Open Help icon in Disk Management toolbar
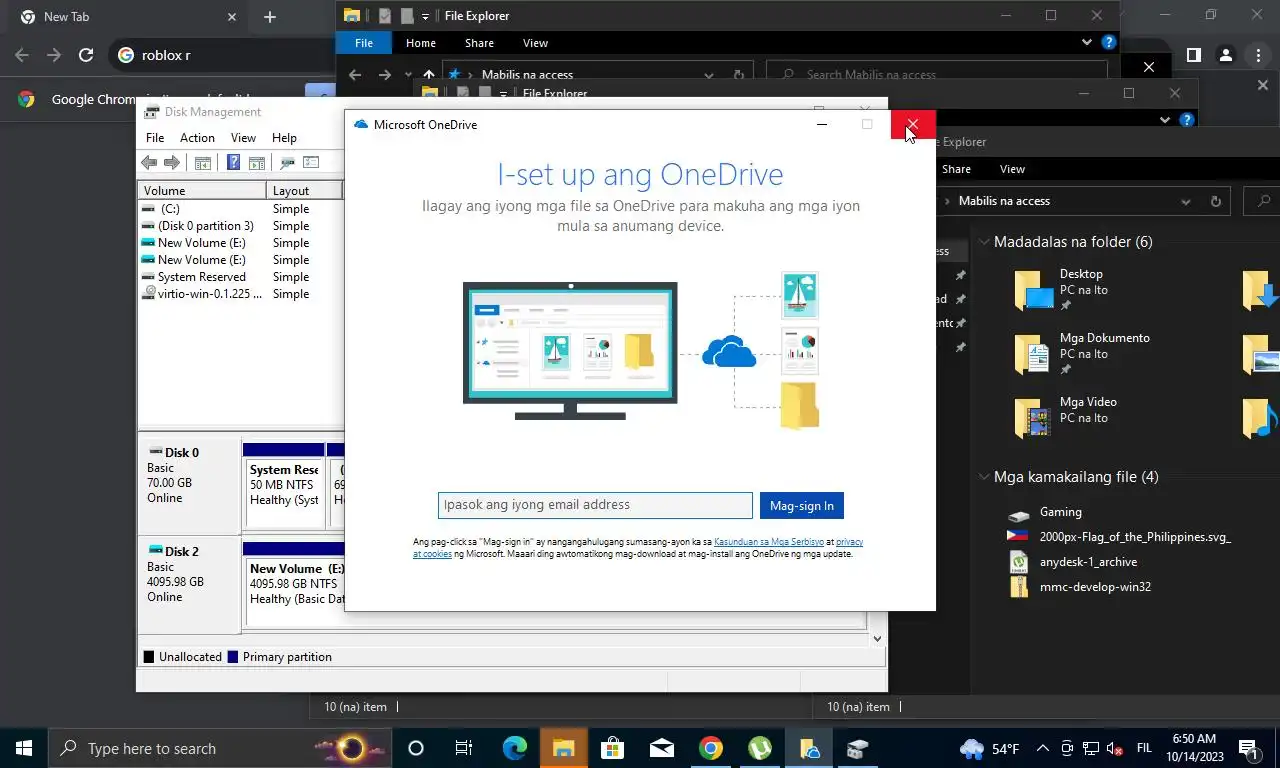 click(x=233, y=163)
